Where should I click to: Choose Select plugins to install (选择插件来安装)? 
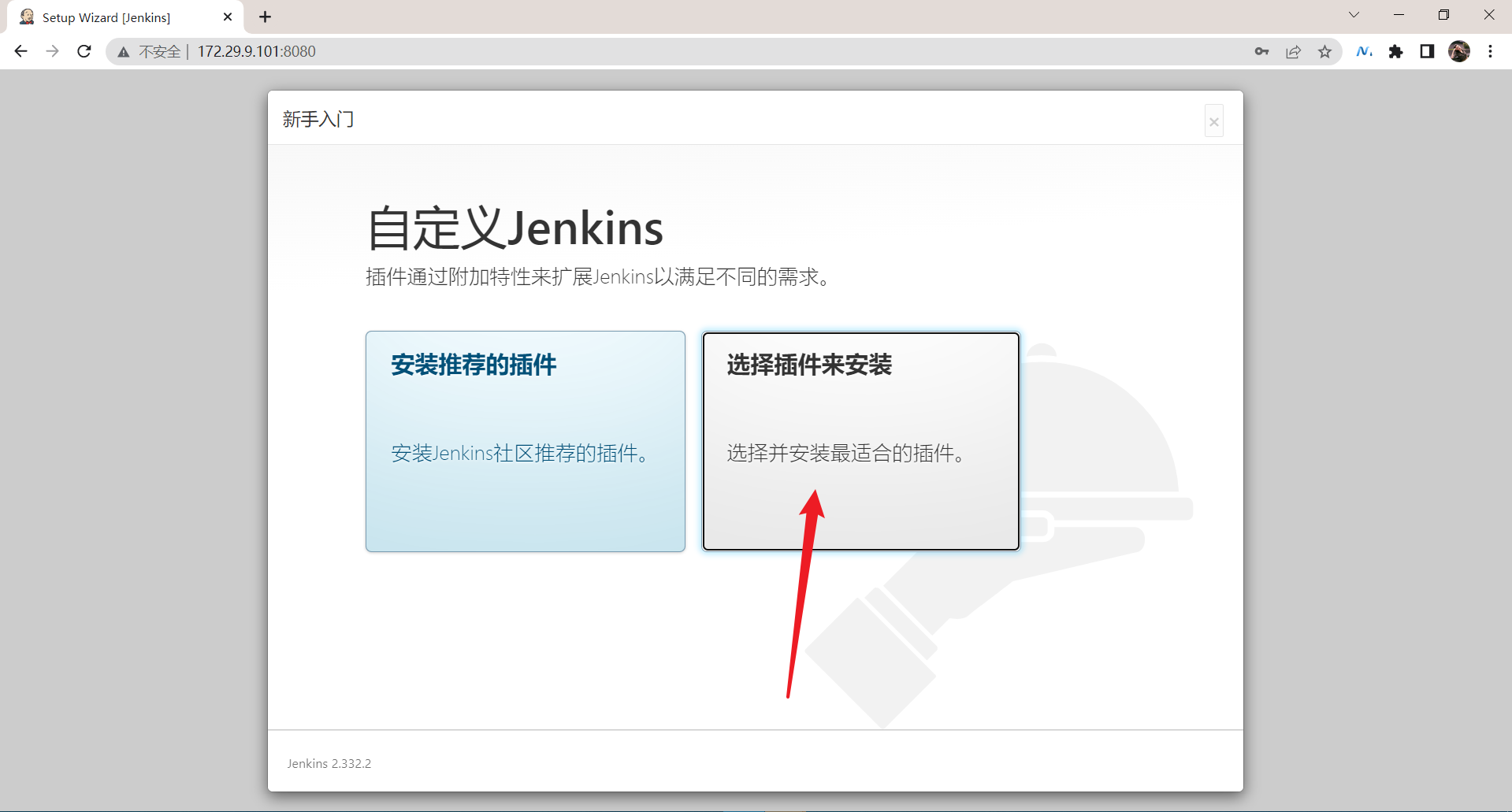click(x=861, y=441)
